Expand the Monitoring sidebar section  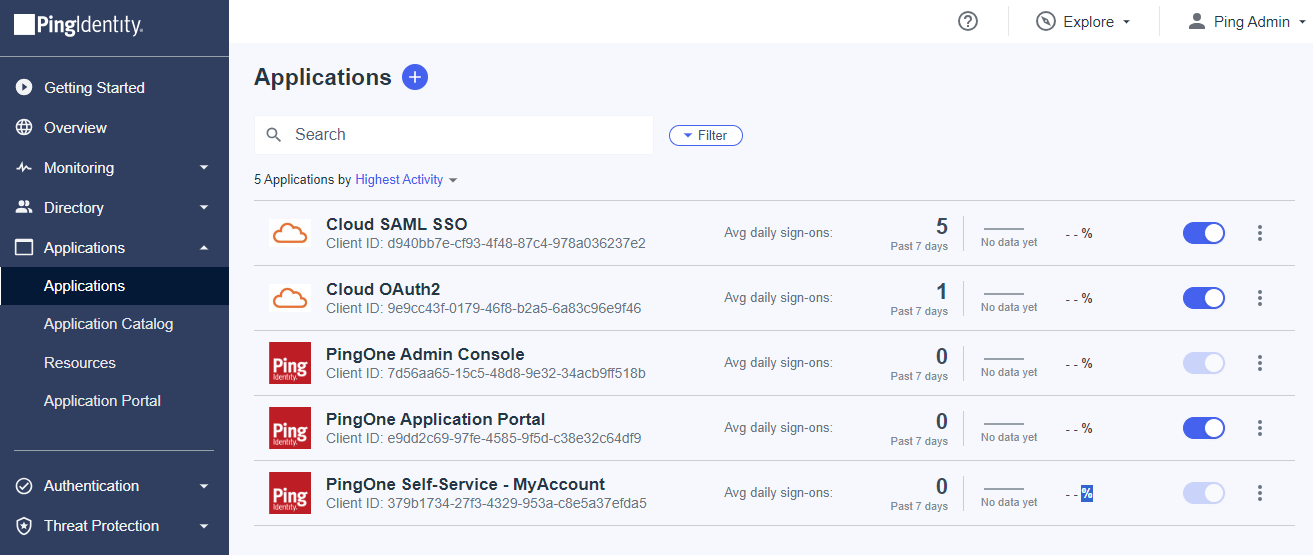(x=114, y=168)
